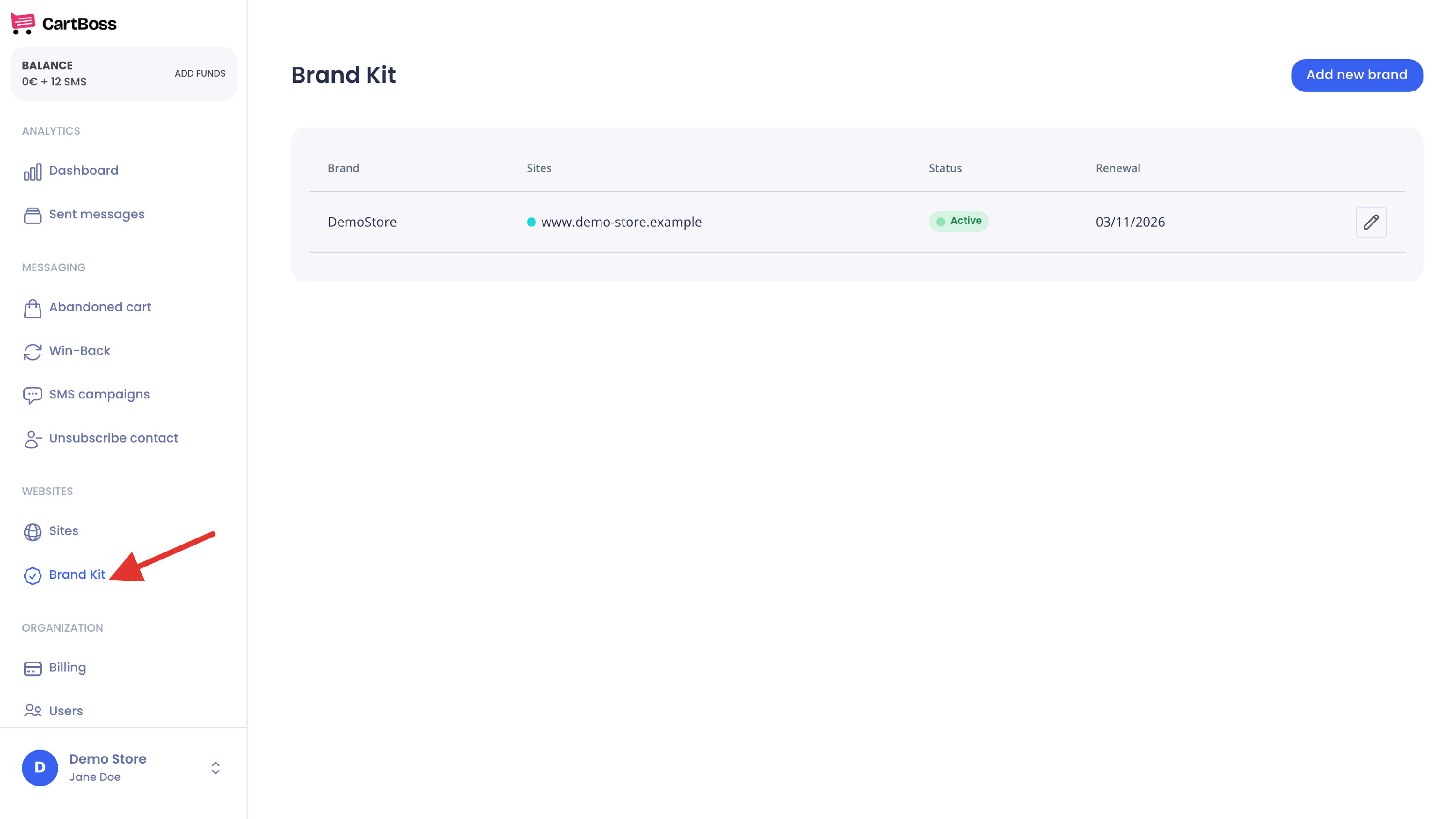
Task: Navigate to Abandoned cart
Action: 100,307
